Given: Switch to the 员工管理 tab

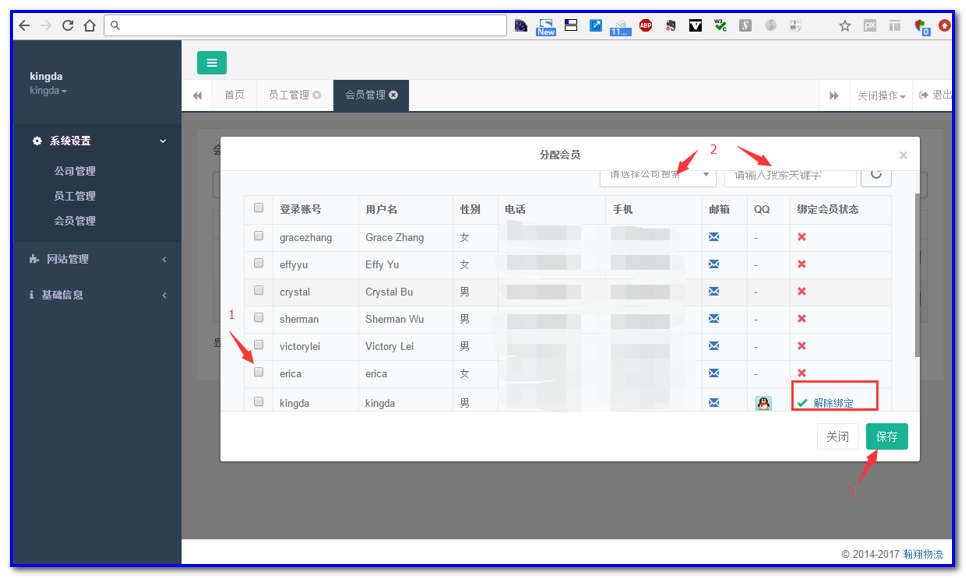Looking at the screenshot, I should pos(289,95).
